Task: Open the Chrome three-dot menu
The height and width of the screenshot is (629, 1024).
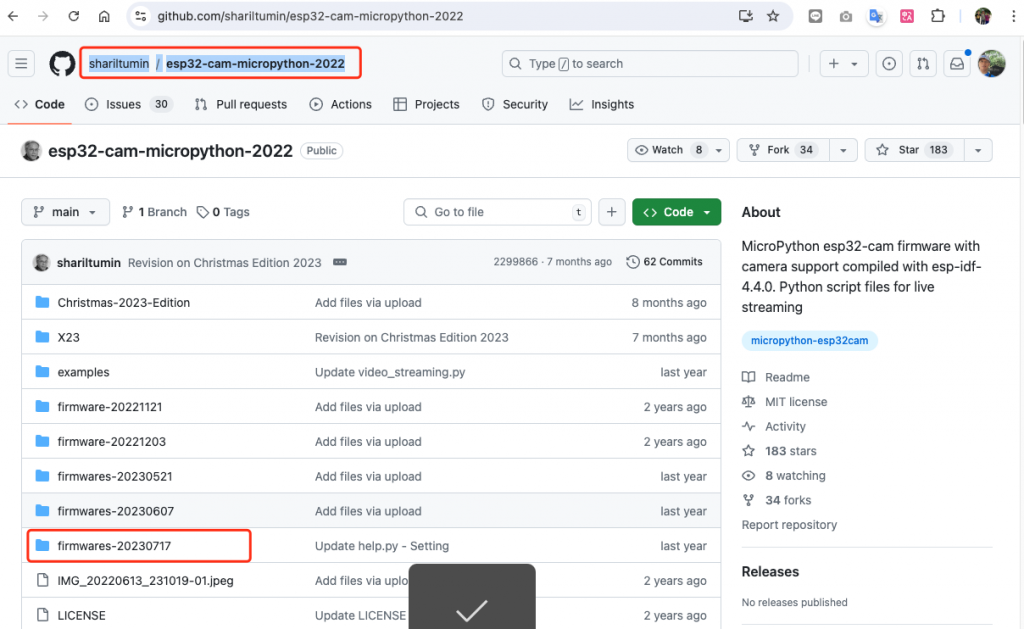Action: coord(1013,16)
